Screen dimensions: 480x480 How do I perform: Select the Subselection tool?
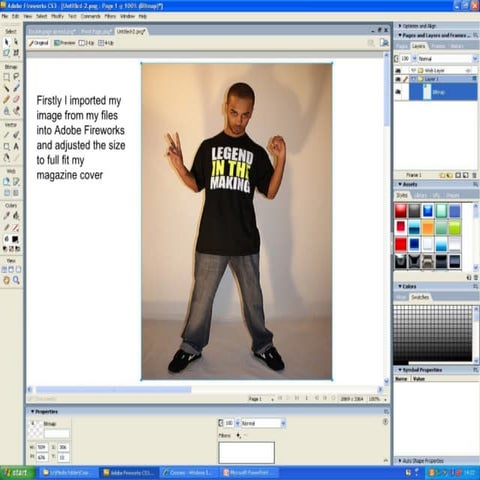[x=16, y=42]
